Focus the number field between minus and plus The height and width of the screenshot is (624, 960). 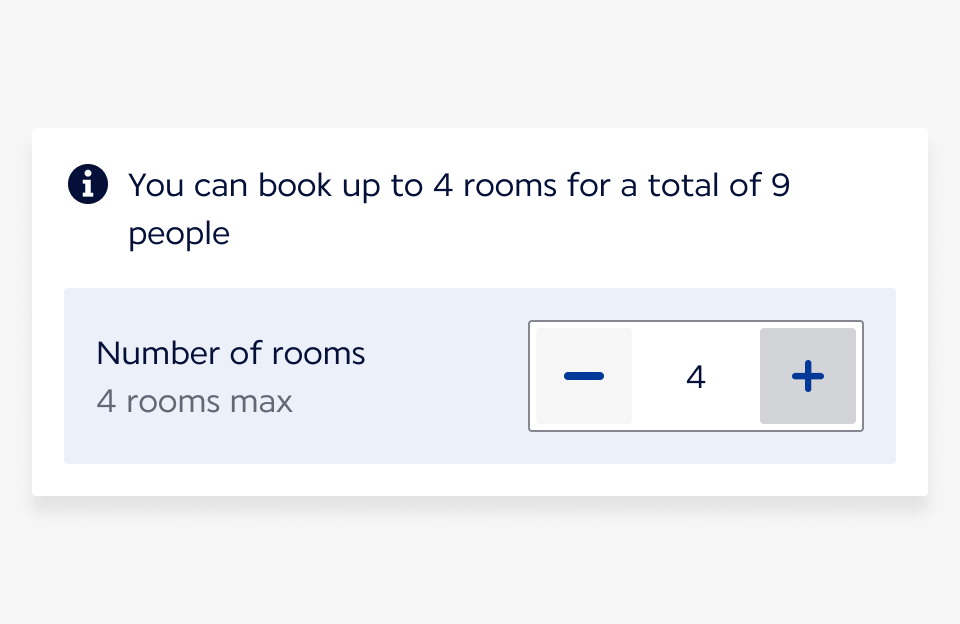click(x=696, y=377)
